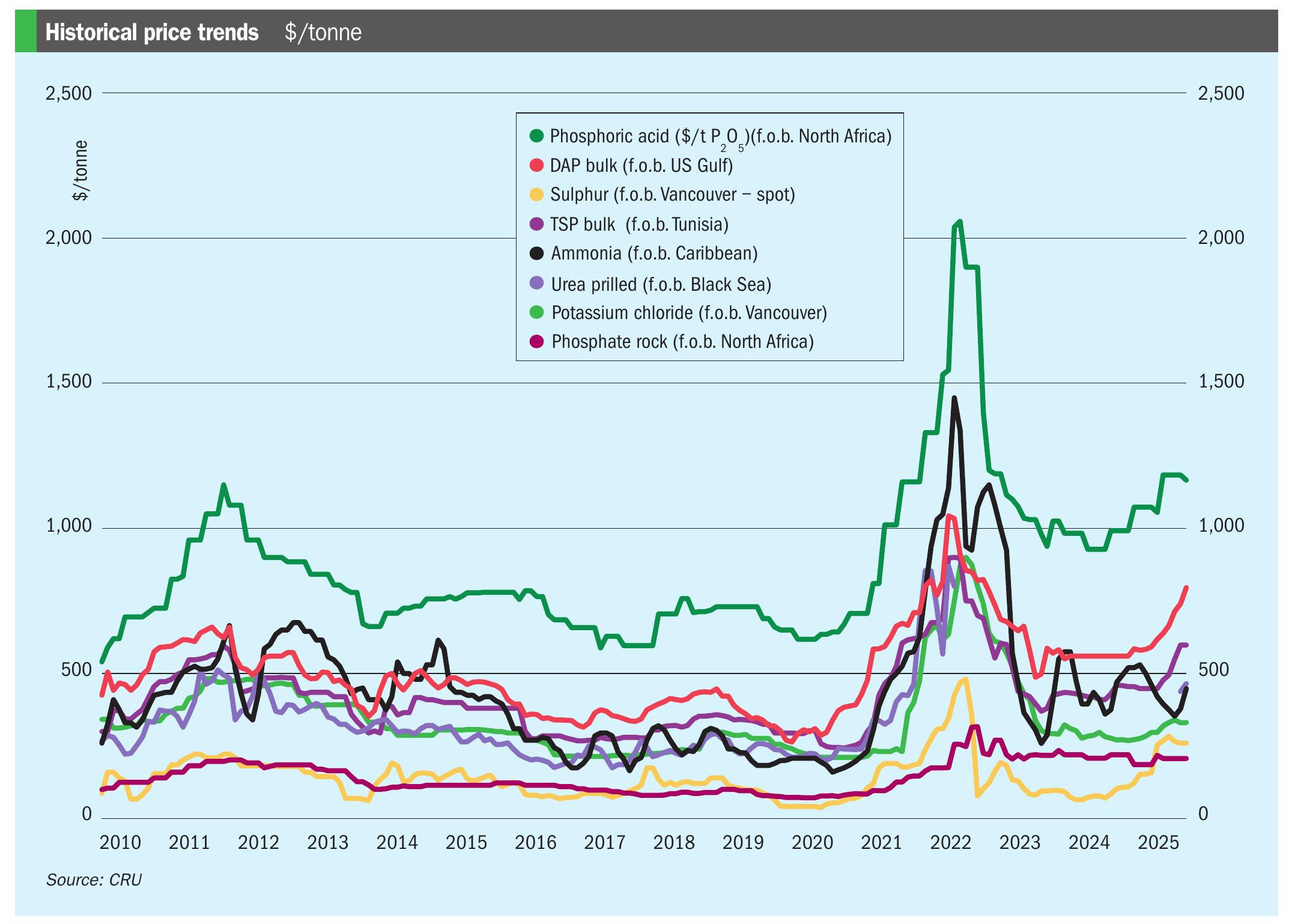Select the Urea prilled (f.o.b. Black Sea) label
Viewport: 1289px width, 924px height.
pos(661,284)
